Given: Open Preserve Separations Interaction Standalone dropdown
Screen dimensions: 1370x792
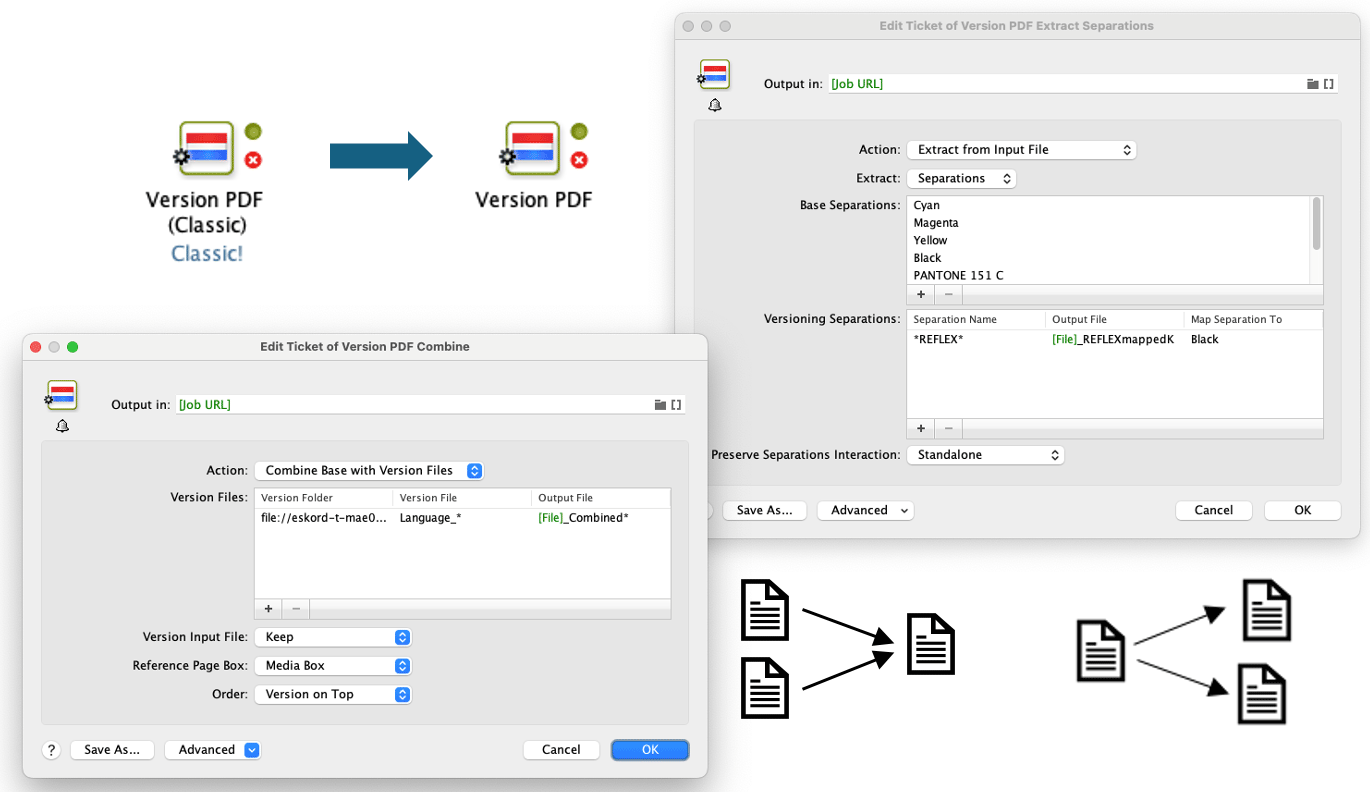Looking at the screenshot, I should (x=984, y=455).
